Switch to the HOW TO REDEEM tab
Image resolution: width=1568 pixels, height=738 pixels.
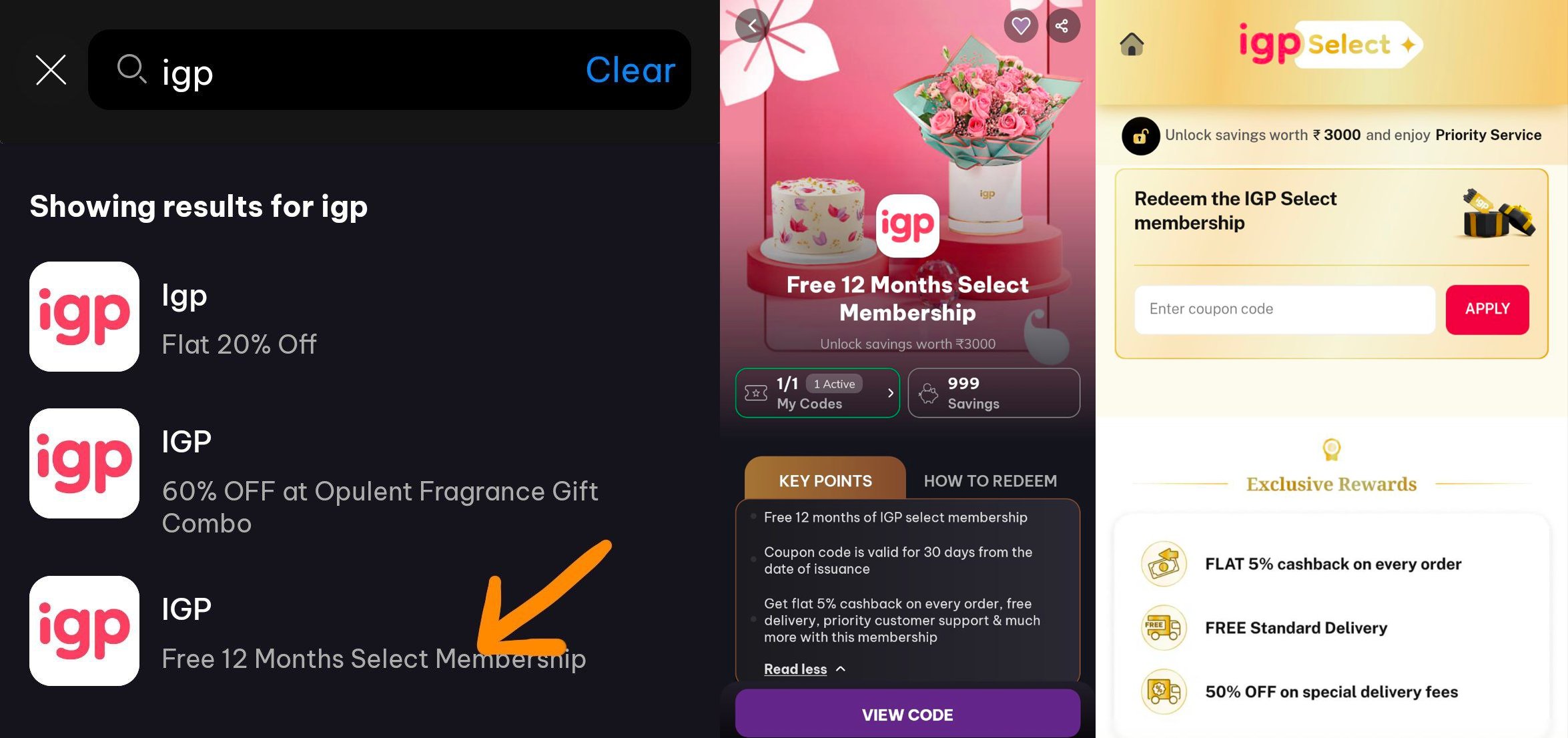pyautogui.click(x=990, y=480)
